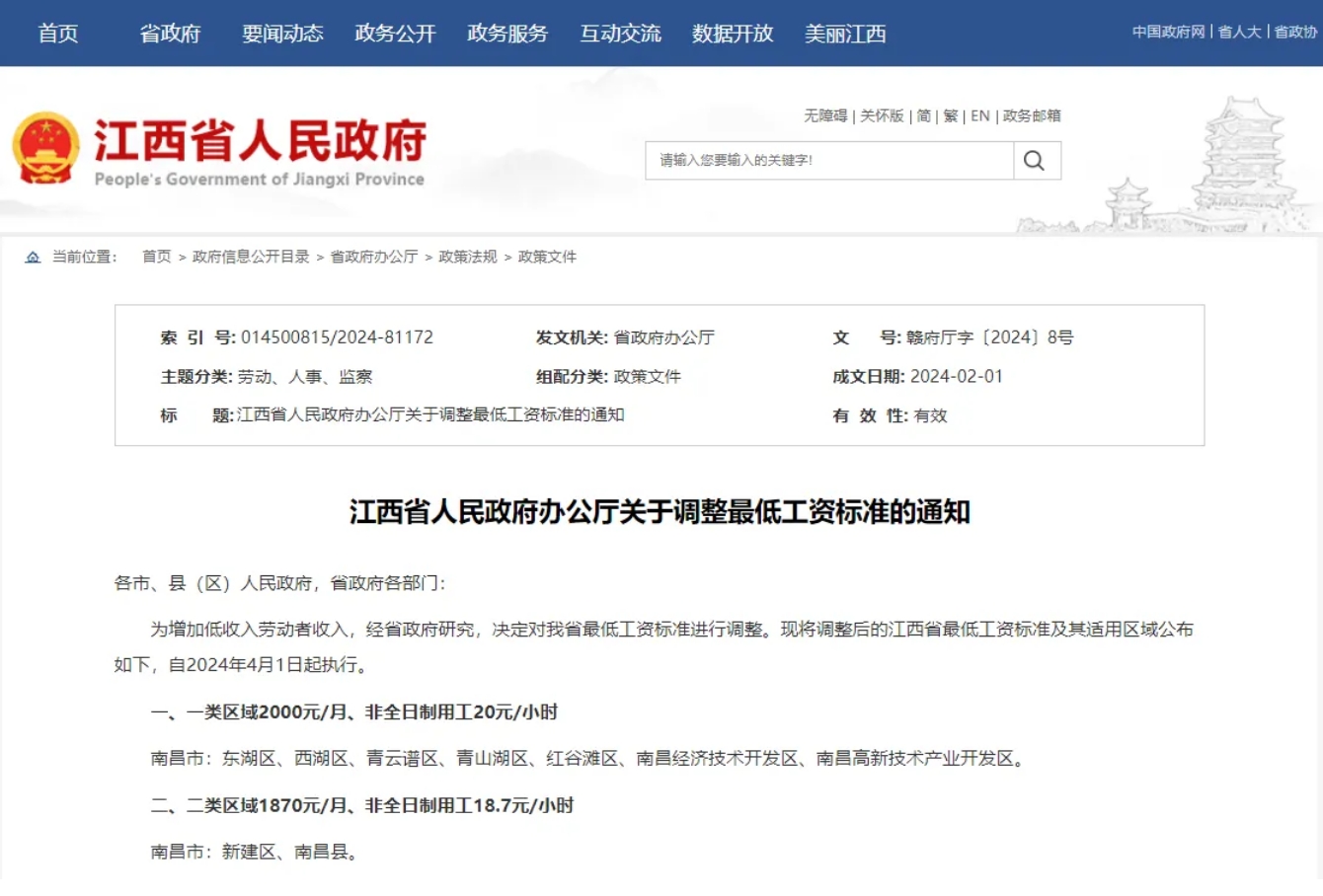Visit the 省政协 link
The height and width of the screenshot is (896, 1323).
tap(1295, 32)
